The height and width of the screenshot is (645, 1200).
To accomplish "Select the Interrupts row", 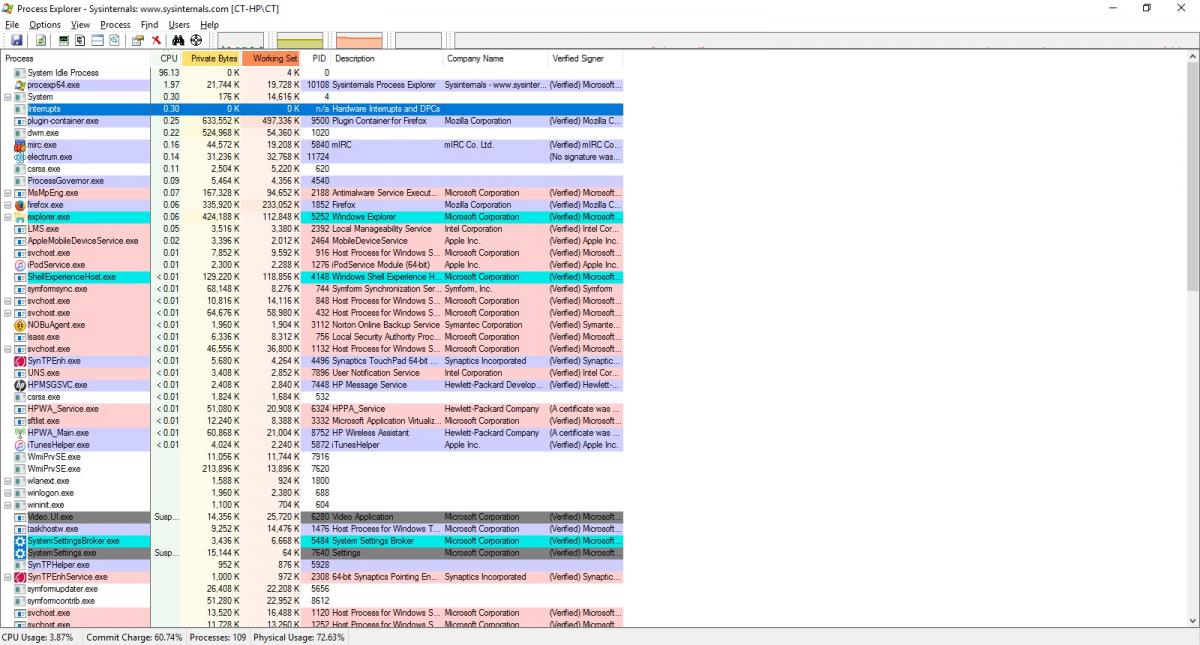I will click(311, 109).
